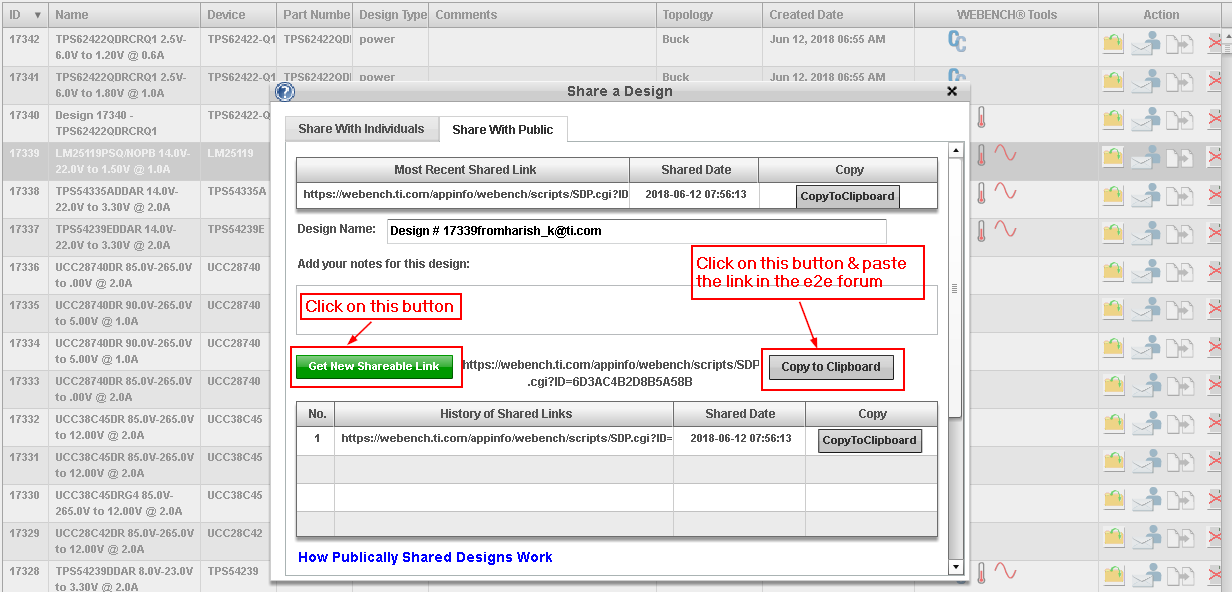Click the Design Name input field

pos(636,231)
